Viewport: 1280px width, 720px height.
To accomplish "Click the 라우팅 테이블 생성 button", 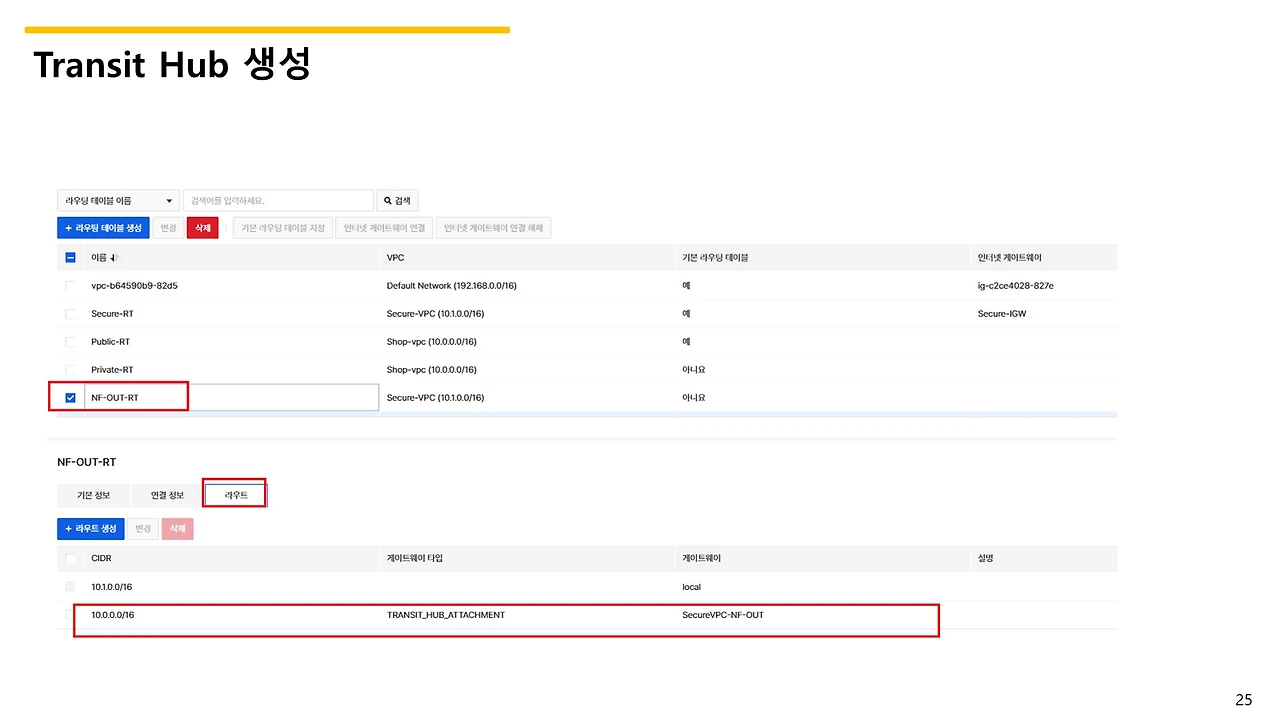I will pos(104,228).
